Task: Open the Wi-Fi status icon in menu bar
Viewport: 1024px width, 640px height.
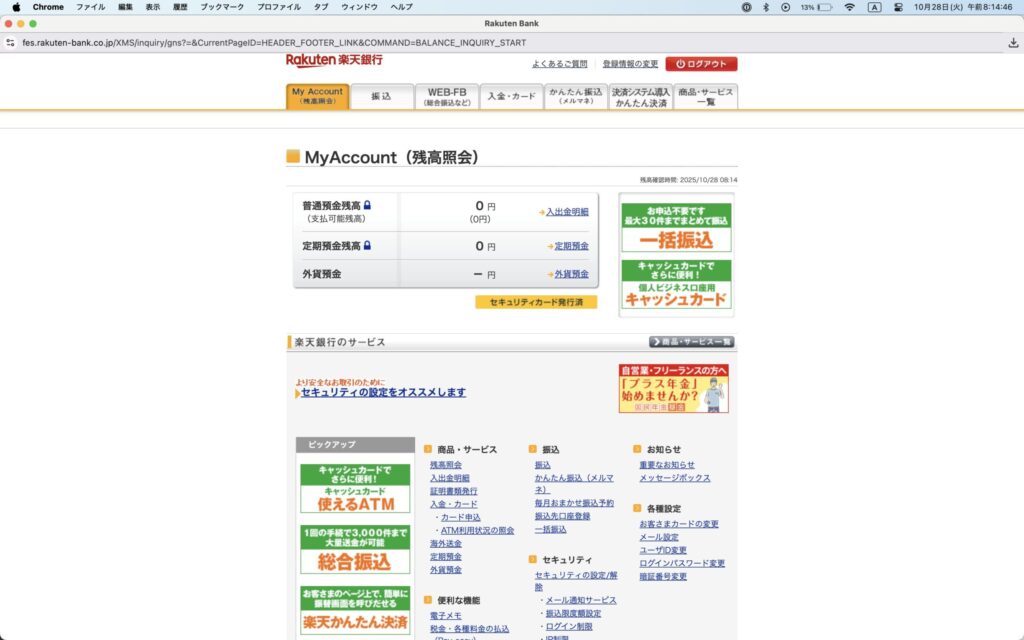Action: (x=849, y=7)
